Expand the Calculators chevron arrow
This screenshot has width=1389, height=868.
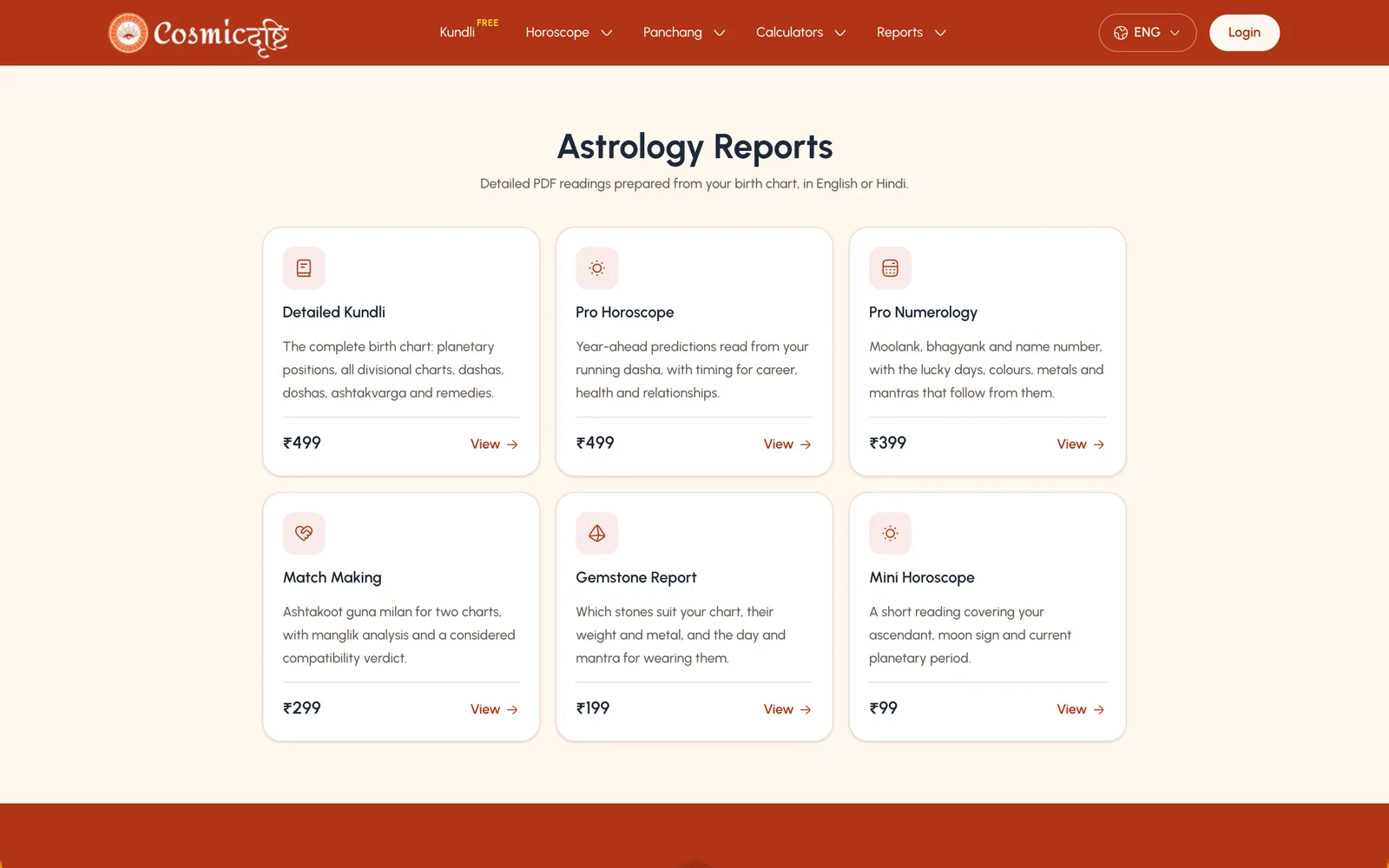[x=840, y=33]
